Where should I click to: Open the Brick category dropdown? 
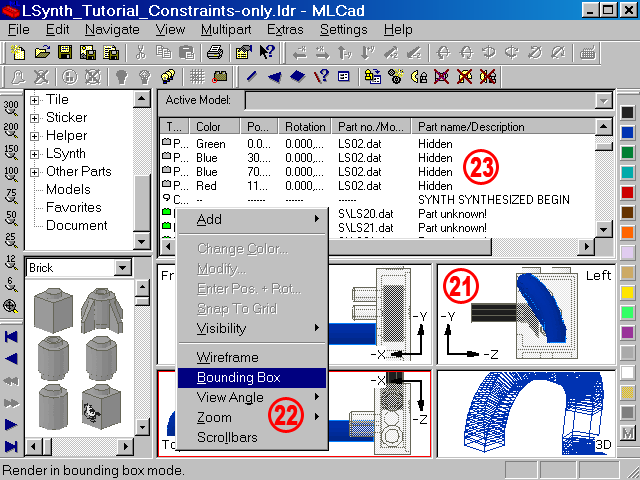(122, 268)
